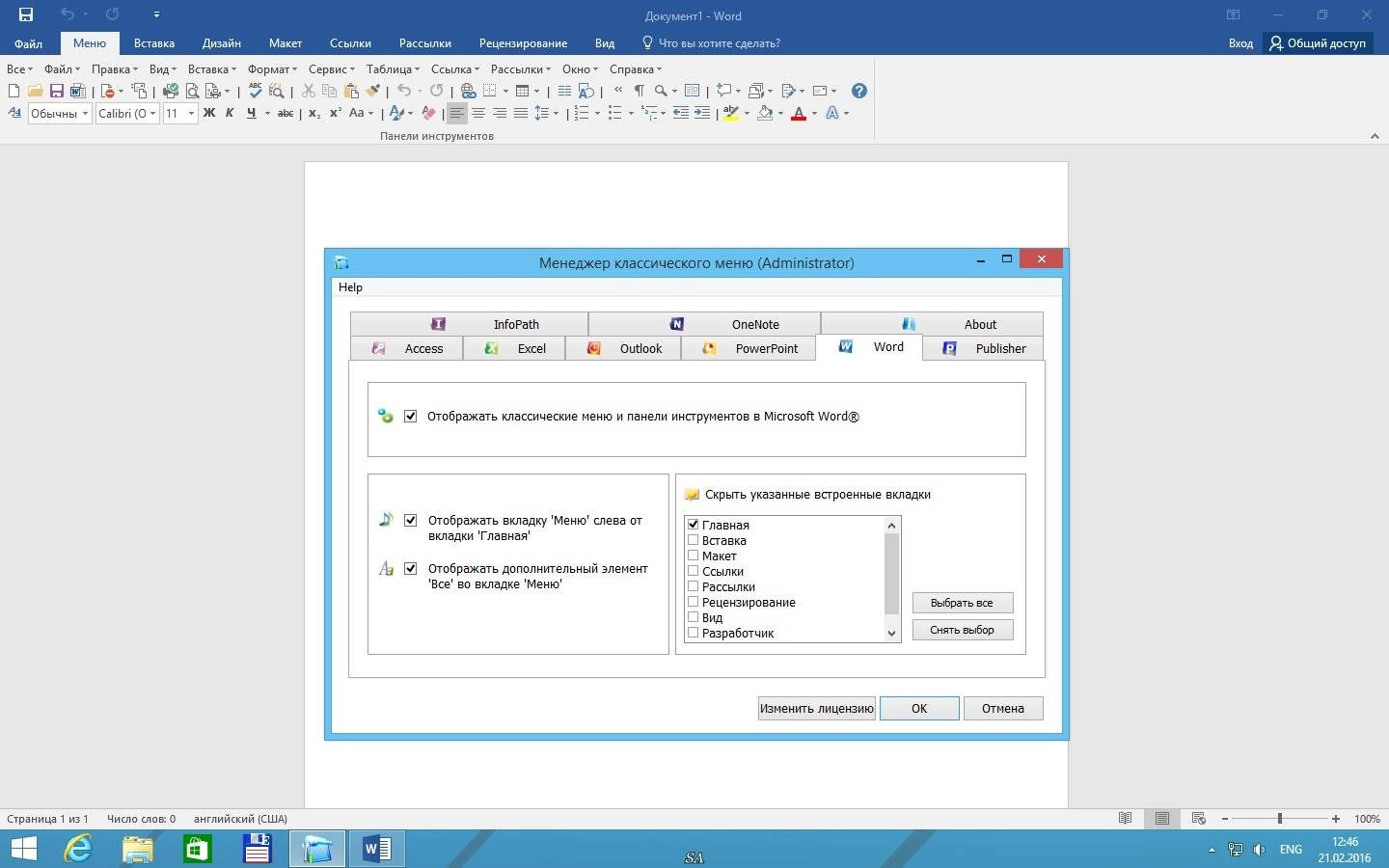Click the 'Что вы хотите сделать?' search field

point(711,43)
